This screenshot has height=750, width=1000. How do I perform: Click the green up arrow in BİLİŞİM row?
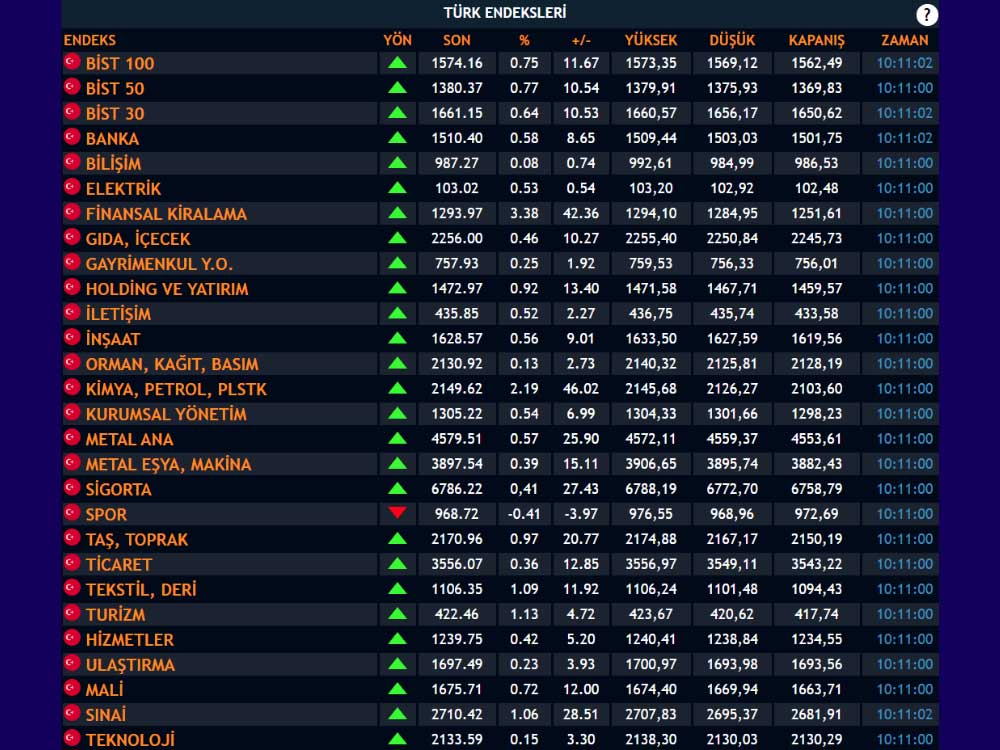tap(397, 163)
